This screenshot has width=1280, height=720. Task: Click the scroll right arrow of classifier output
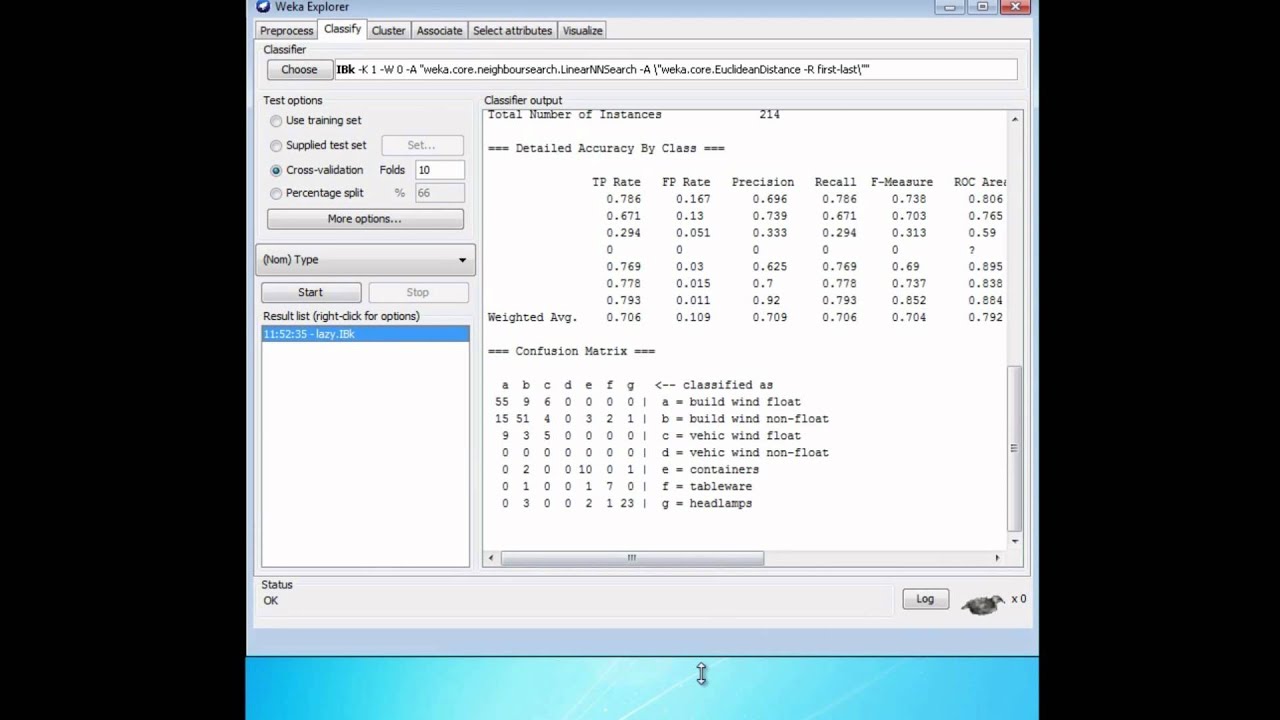click(997, 558)
